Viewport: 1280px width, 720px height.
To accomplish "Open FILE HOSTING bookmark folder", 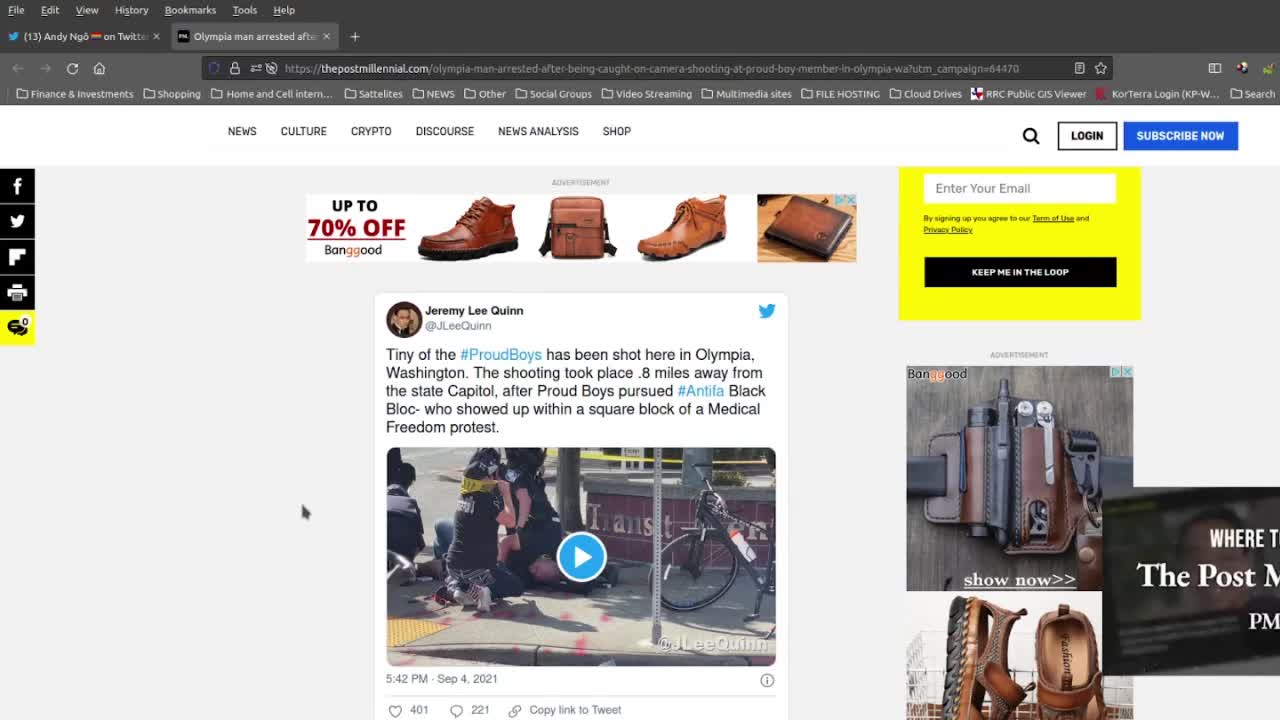I will [x=840, y=94].
